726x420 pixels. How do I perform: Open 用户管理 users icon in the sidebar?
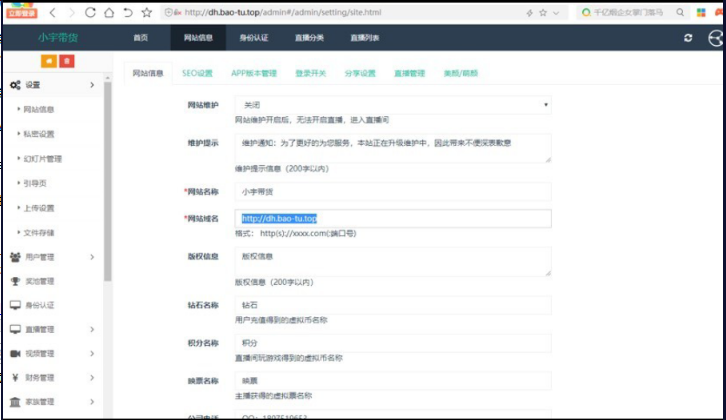[x=15, y=257]
